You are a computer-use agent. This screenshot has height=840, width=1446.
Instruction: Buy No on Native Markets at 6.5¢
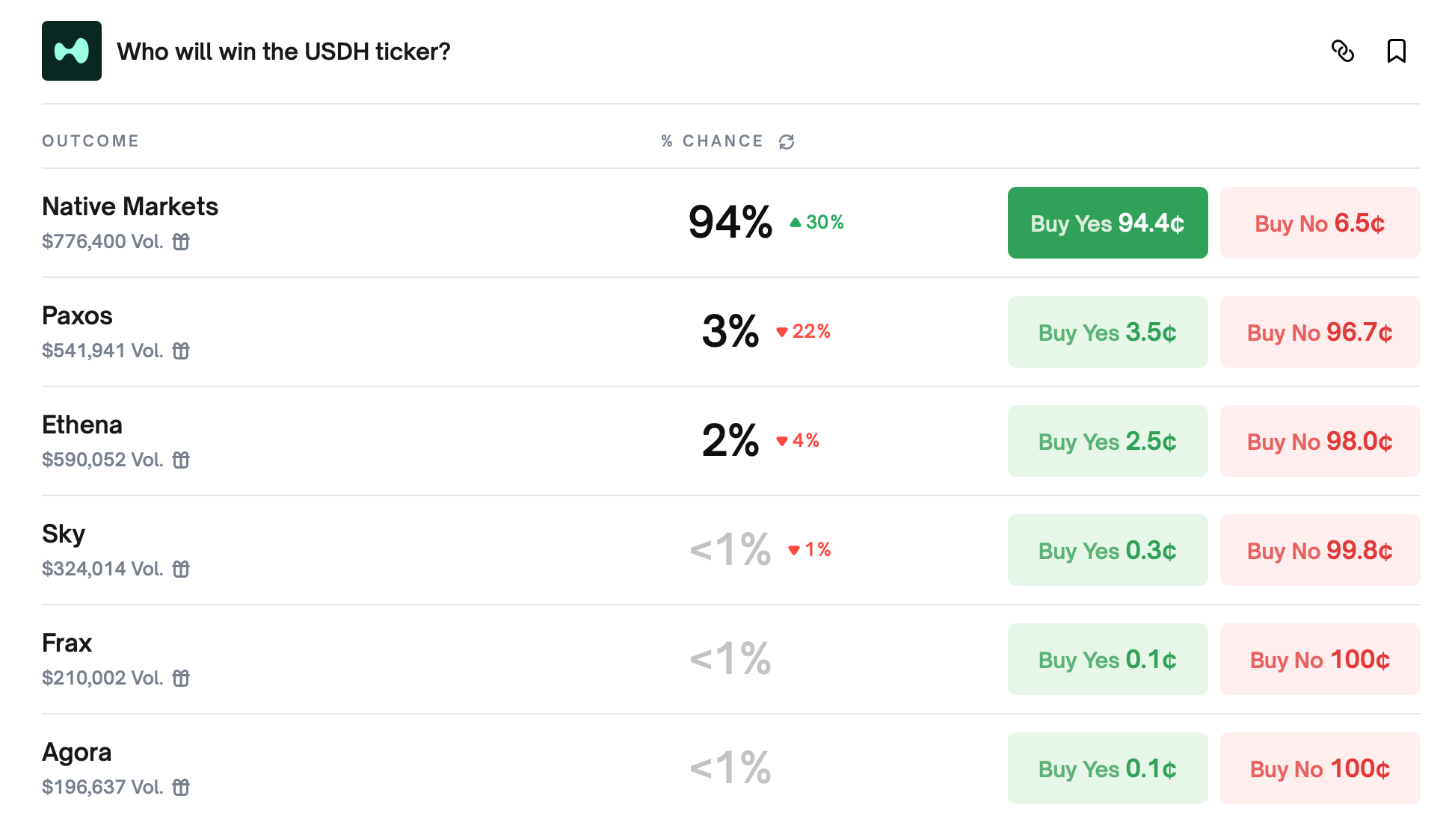1320,223
